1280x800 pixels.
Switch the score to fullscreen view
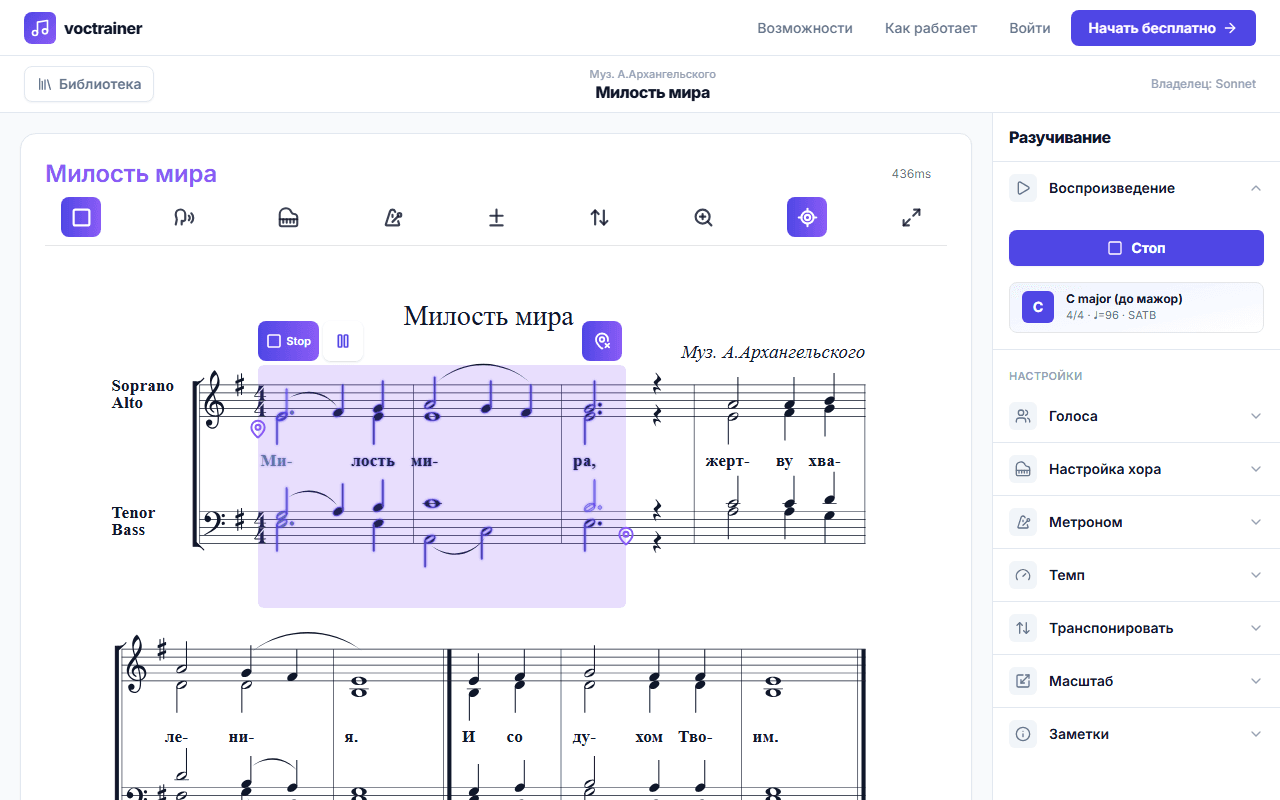911,217
